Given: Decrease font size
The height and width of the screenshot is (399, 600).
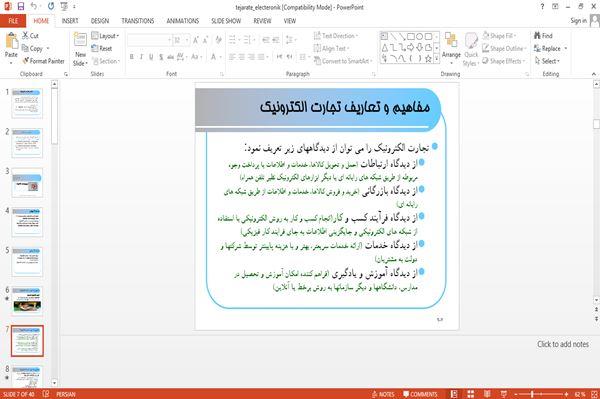Looking at the screenshot, I should 205,40.
